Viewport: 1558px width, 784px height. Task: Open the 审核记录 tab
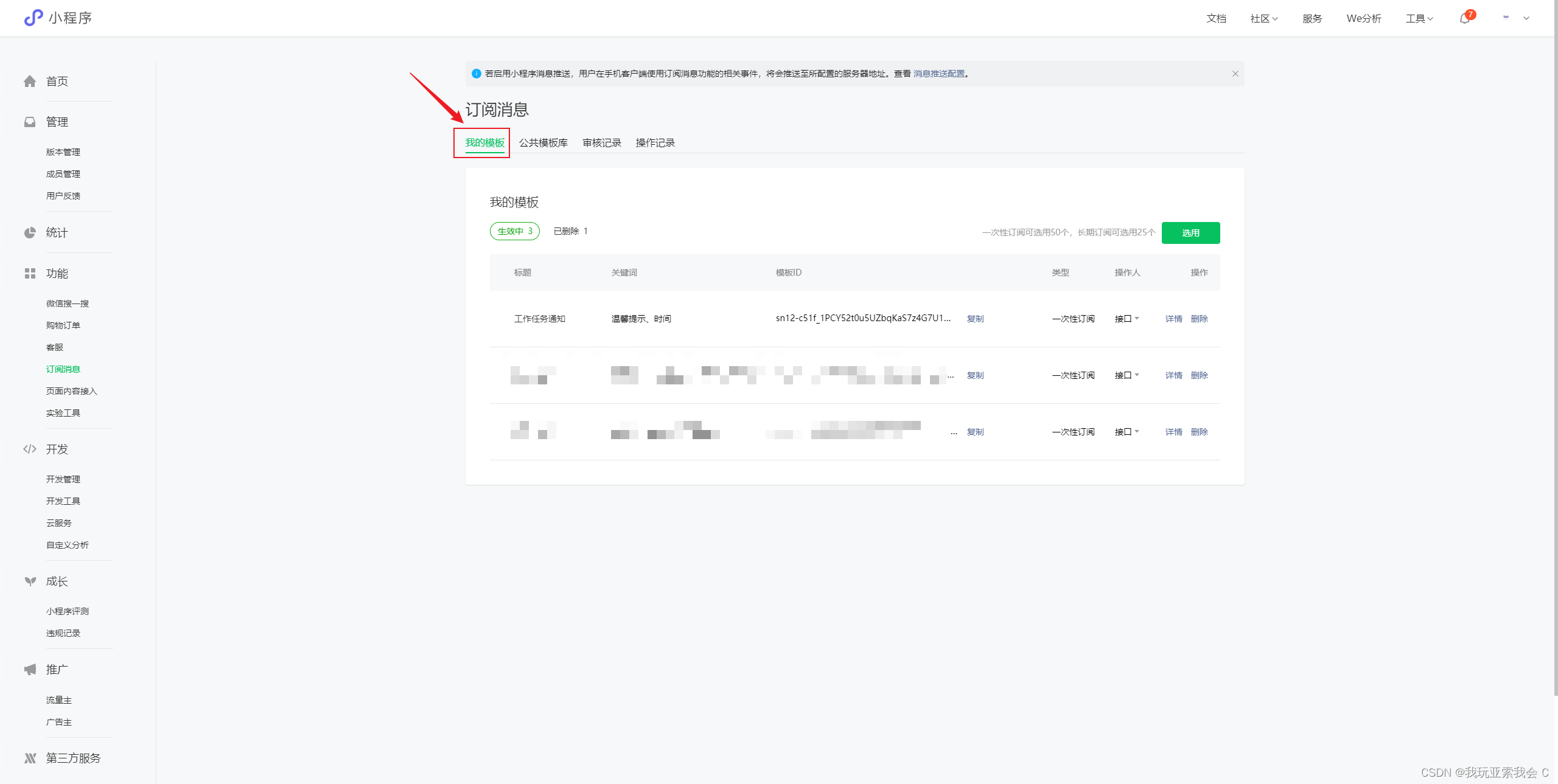pos(601,143)
